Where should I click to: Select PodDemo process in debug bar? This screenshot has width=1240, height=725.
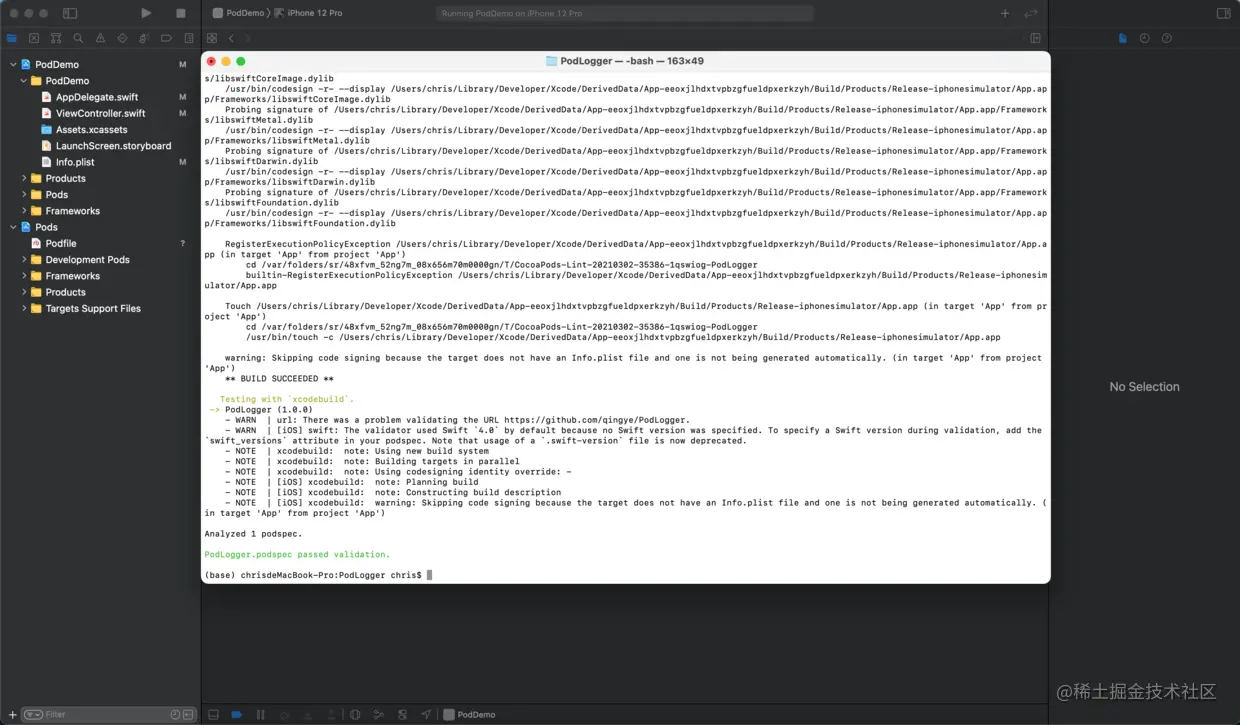coord(469,714)
